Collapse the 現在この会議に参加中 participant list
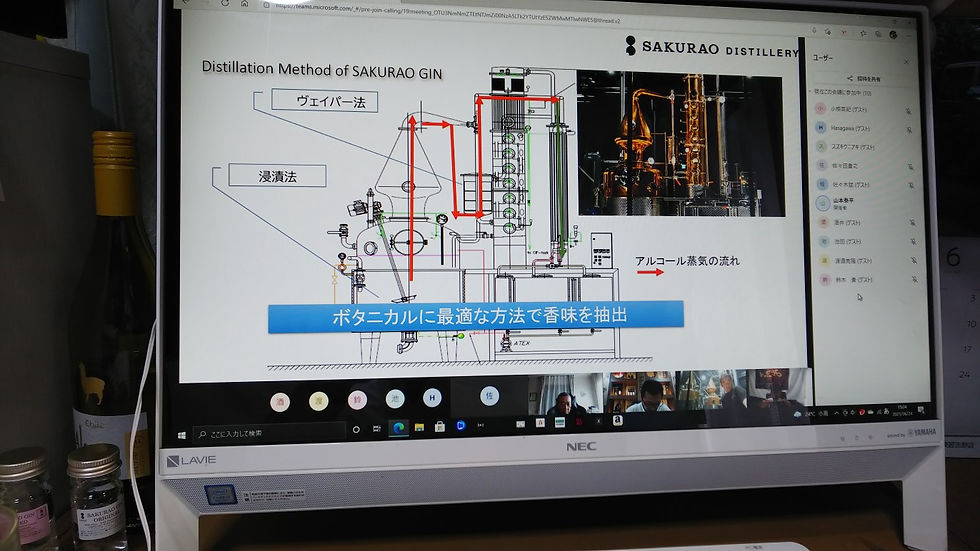Screen dimensions: 980x551 tap(811, 91)
